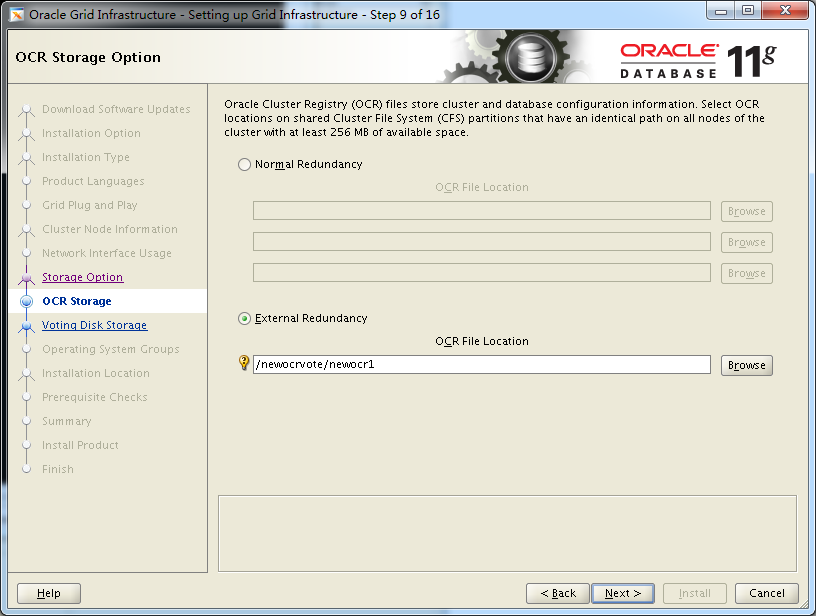Image resolution: width=816 pixels, height=616 pixels.
Task: Click the Installation Location step text
Action: coord(96,373)
